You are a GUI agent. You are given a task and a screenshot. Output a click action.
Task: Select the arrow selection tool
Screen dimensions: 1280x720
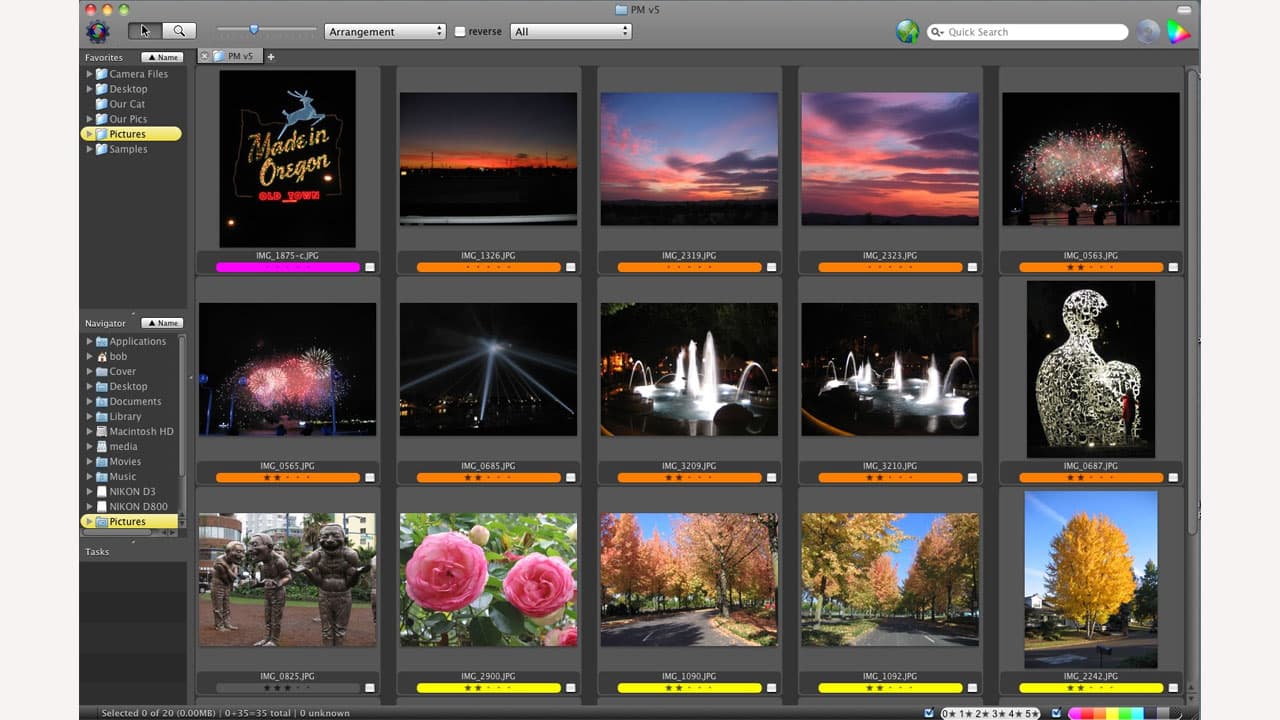(143, 31)
